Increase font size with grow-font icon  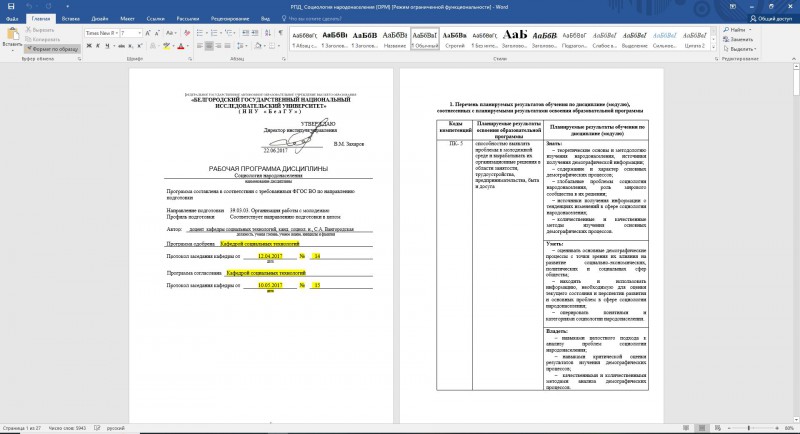coord(148,33)
